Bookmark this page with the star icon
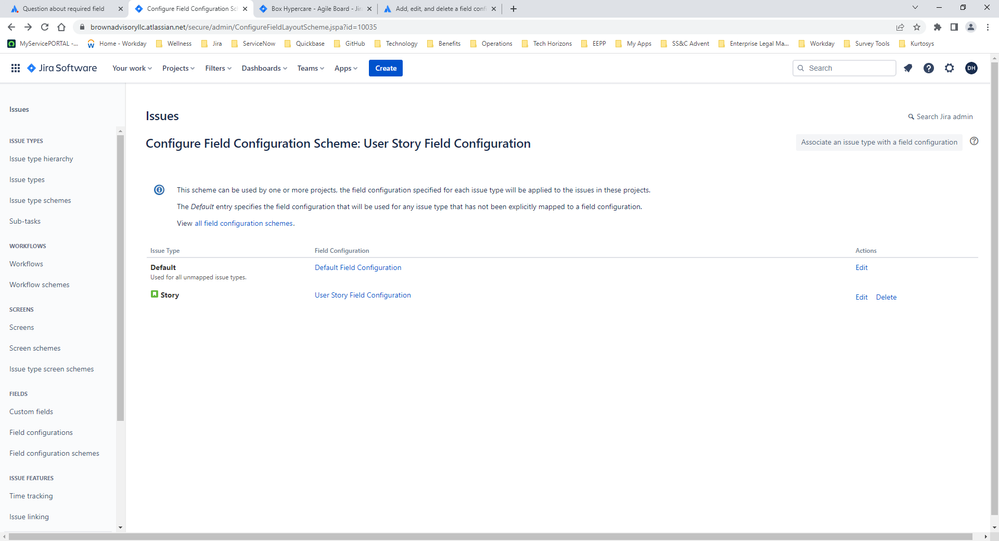 (x=917, y=27)
